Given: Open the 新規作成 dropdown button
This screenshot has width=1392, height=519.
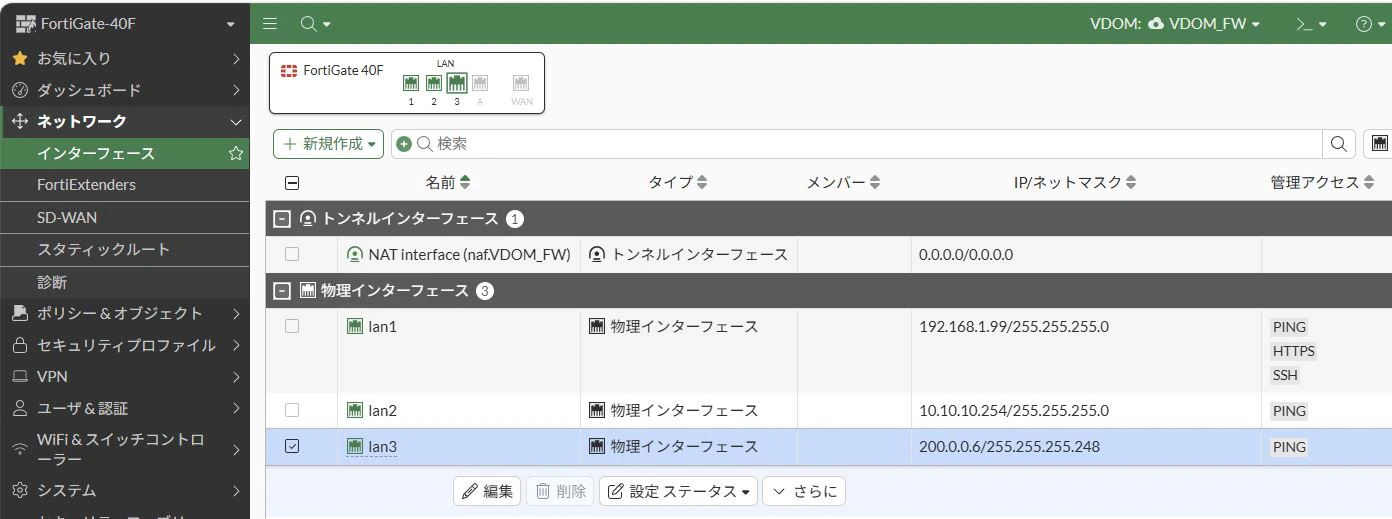Looking at the screenshot, I should click(x=329, y=144).
